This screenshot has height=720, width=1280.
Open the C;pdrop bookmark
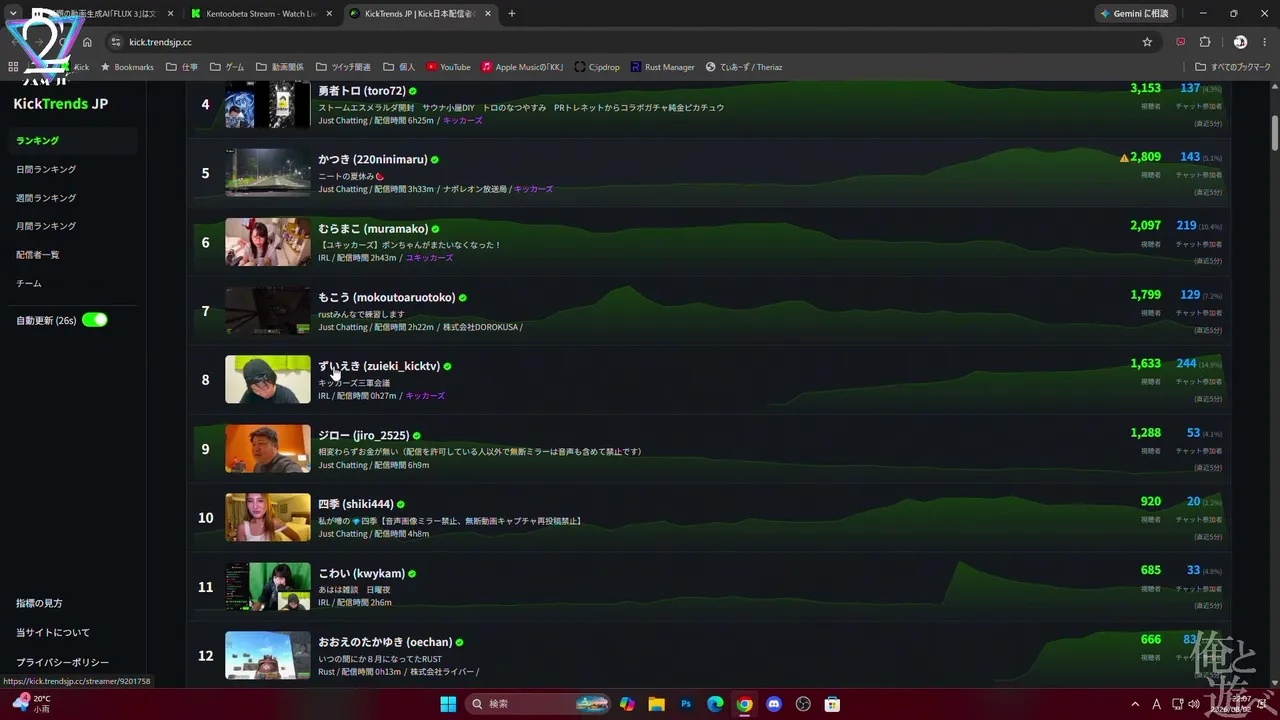pyautogui.click(x=597, y=67)
